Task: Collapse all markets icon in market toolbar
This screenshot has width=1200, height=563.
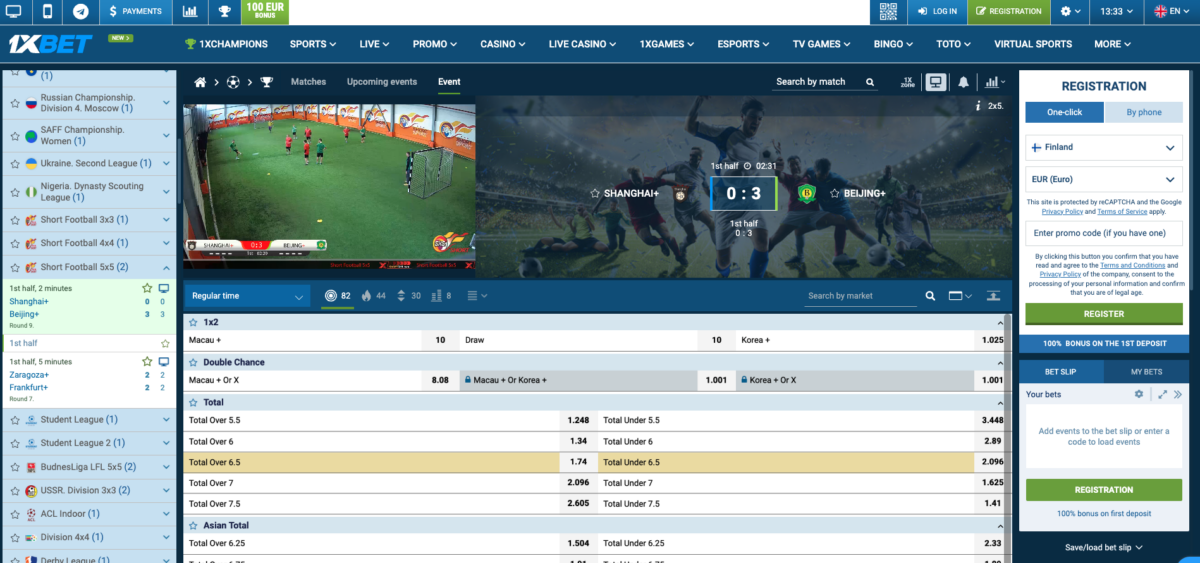Action: (993, 296)
